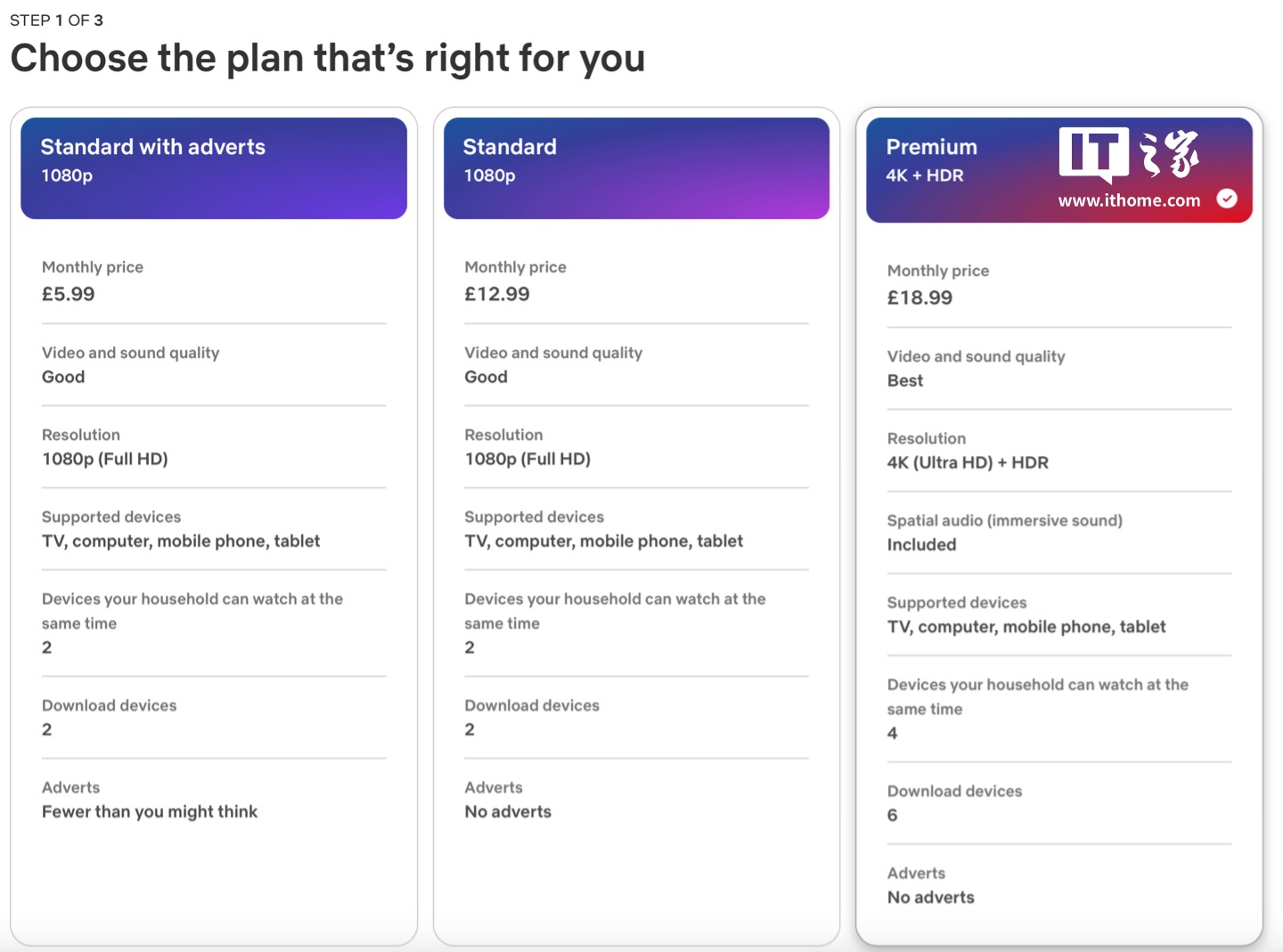This screenshot has height=952, width=1283.
Task: Click the ITHome logo watermark
Action: point(1128,154)
